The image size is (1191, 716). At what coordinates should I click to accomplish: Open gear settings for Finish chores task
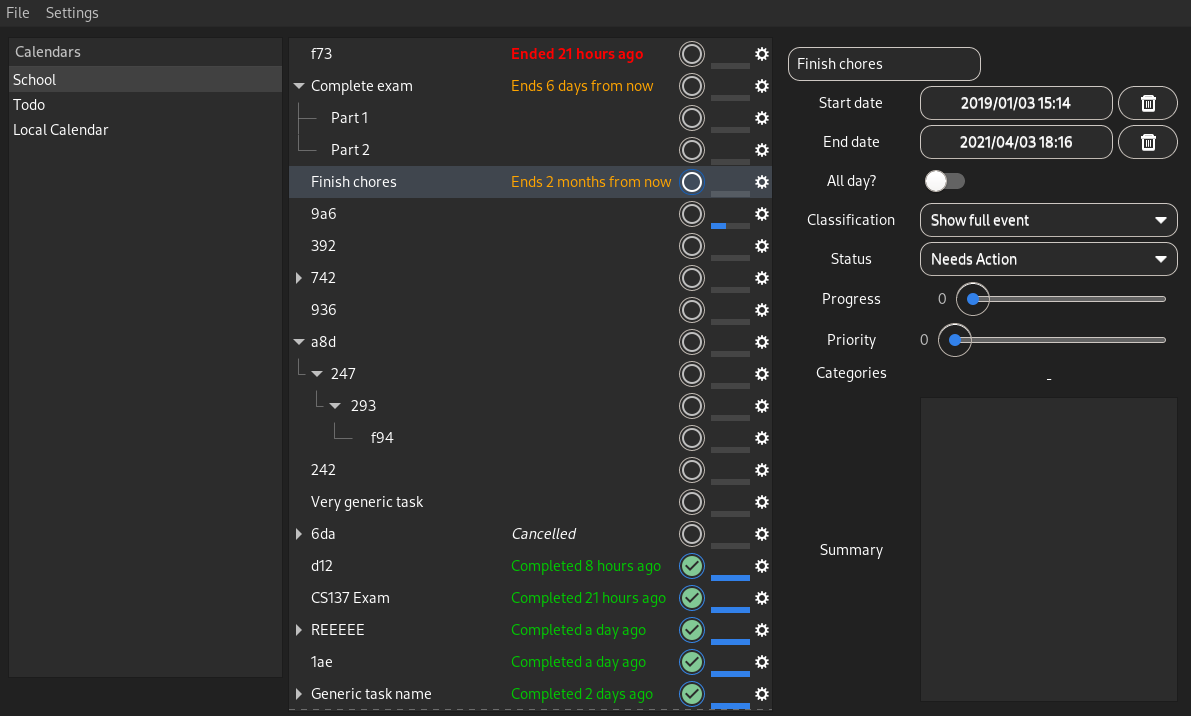point(762,182)
